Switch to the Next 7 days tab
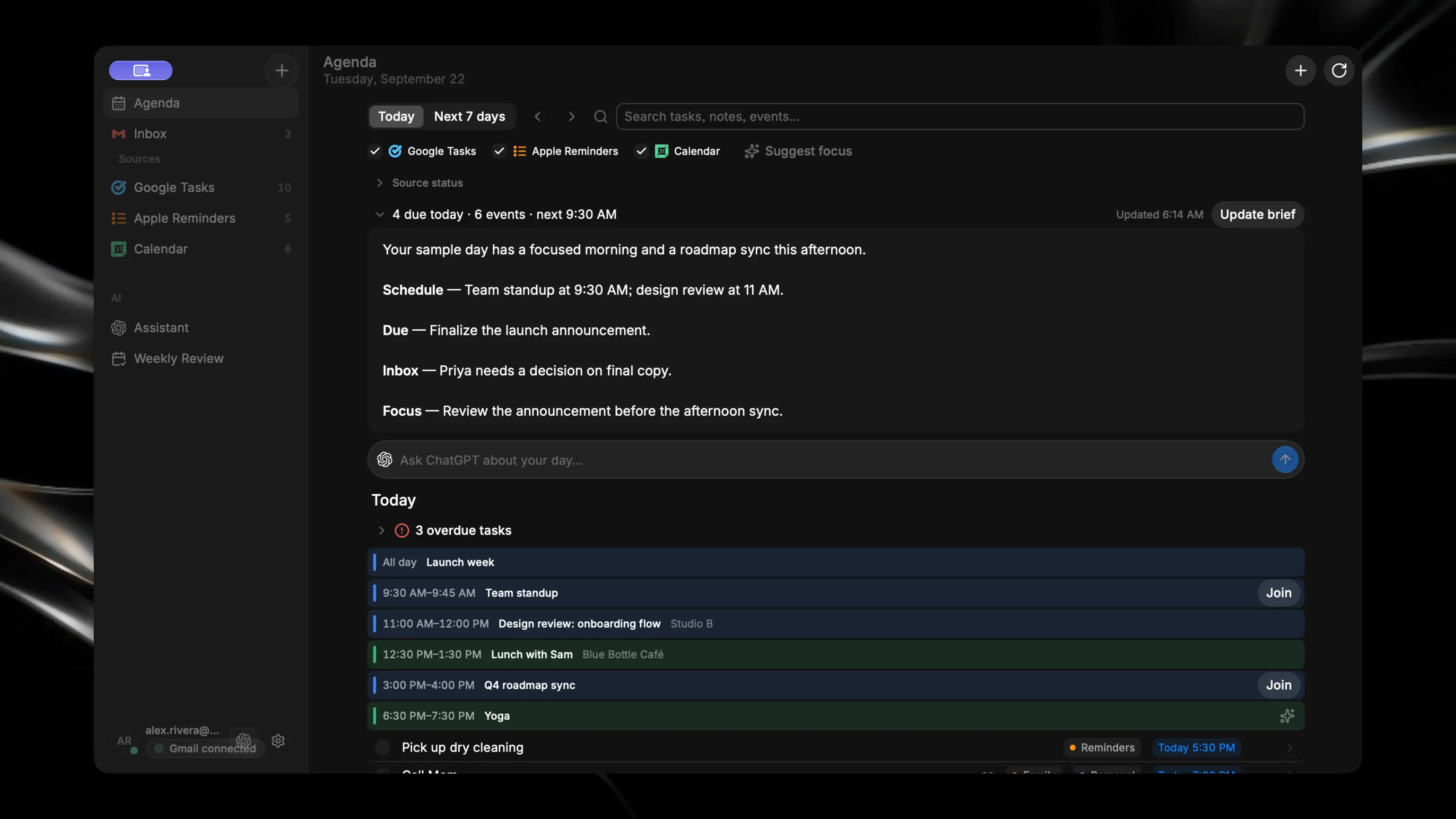The image size is (1456, 819). pyautogui.click(x=469, y=116)
